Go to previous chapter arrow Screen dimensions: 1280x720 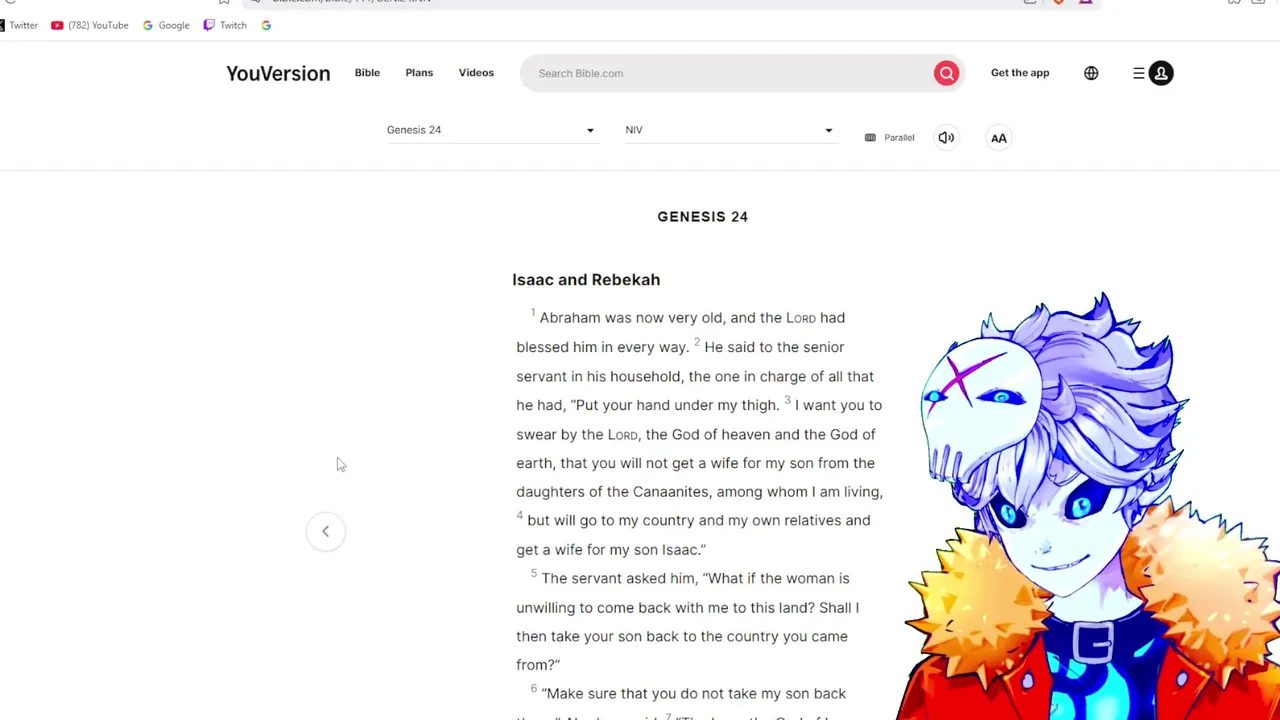325,531
